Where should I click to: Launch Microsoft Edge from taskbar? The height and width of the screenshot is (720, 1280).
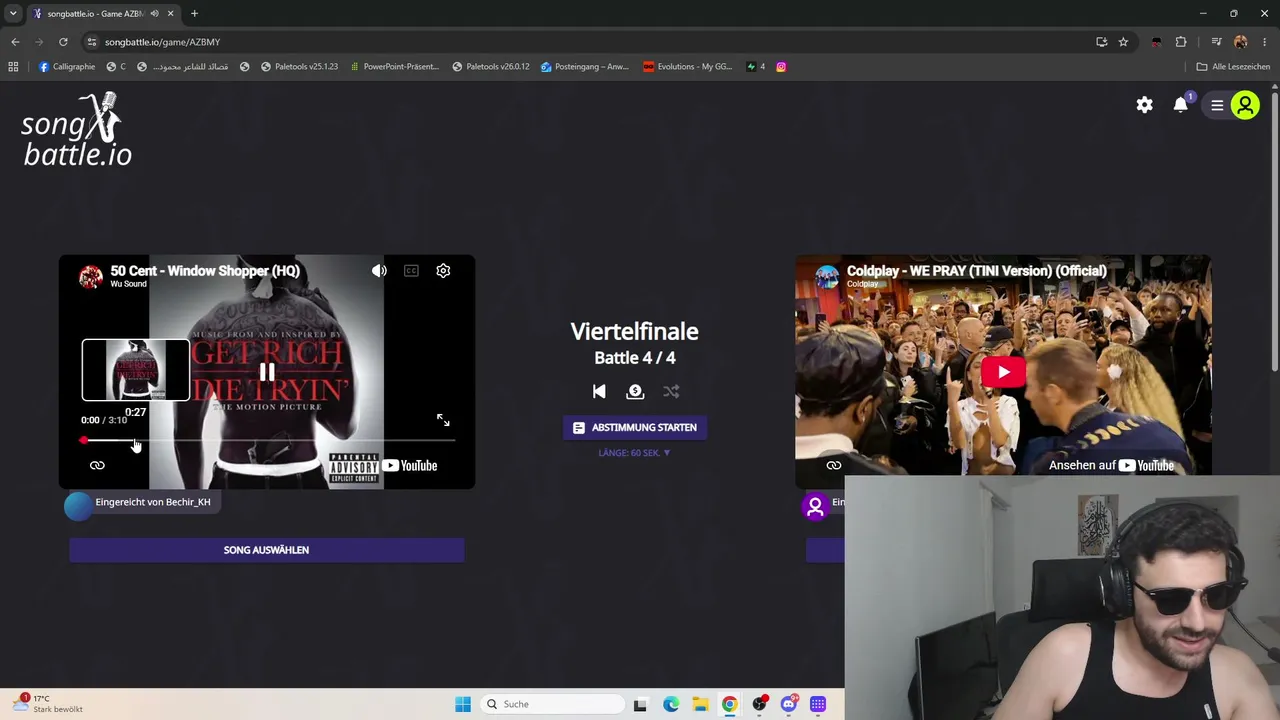click(671, 704)
